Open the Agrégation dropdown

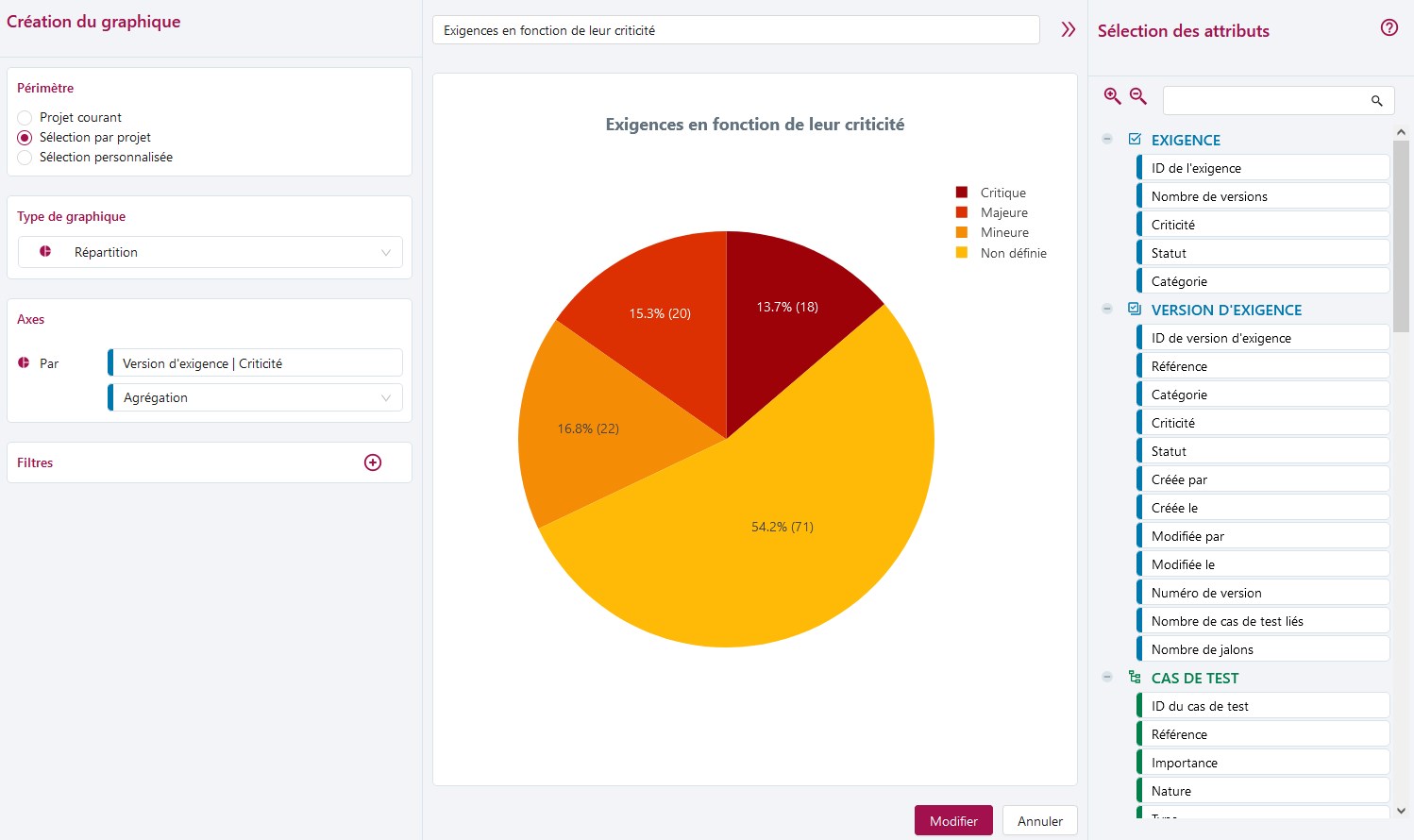(x=256, y=398)
